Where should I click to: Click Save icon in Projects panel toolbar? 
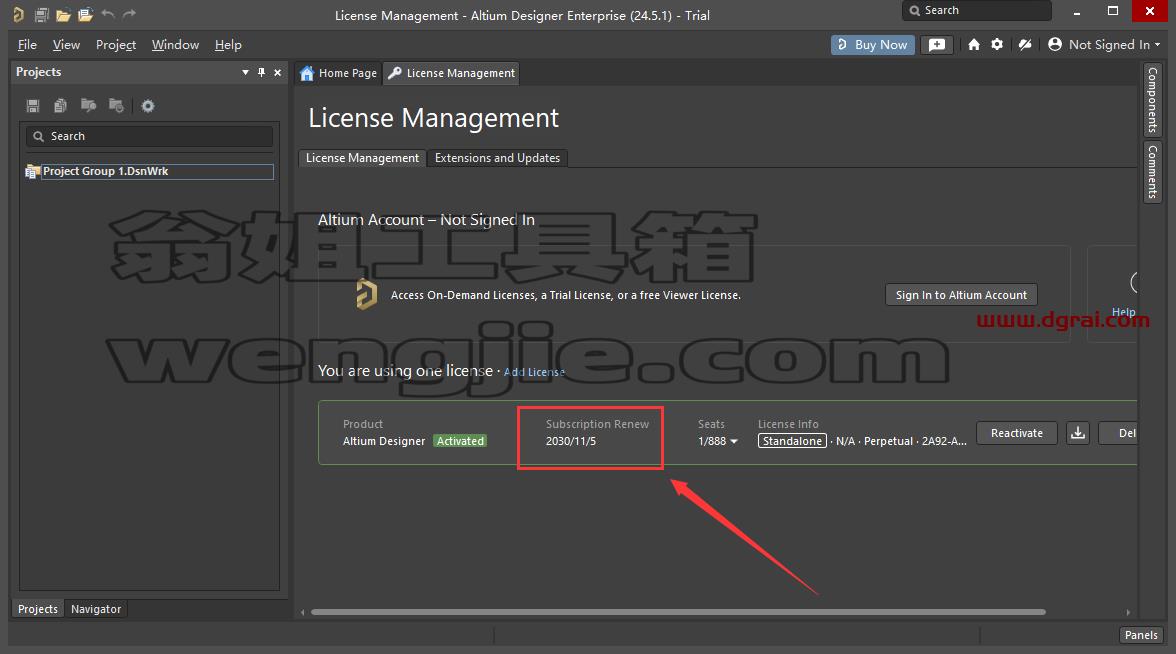click(x=33, y=106)
